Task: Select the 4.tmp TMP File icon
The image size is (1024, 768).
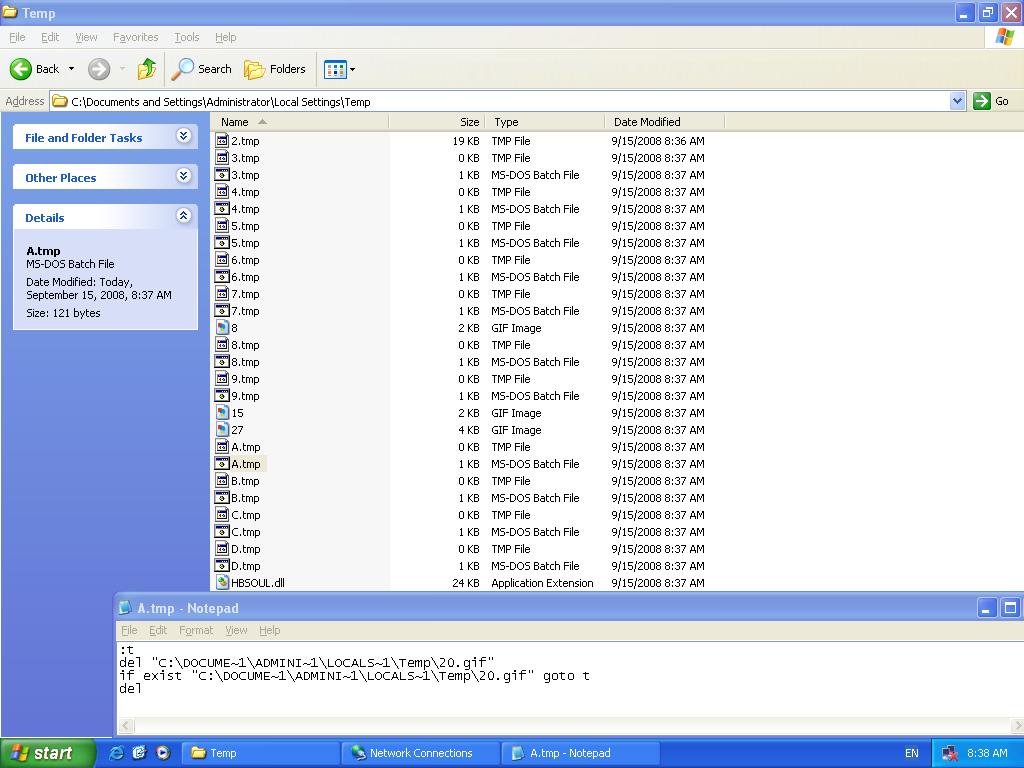Action: 222,191
